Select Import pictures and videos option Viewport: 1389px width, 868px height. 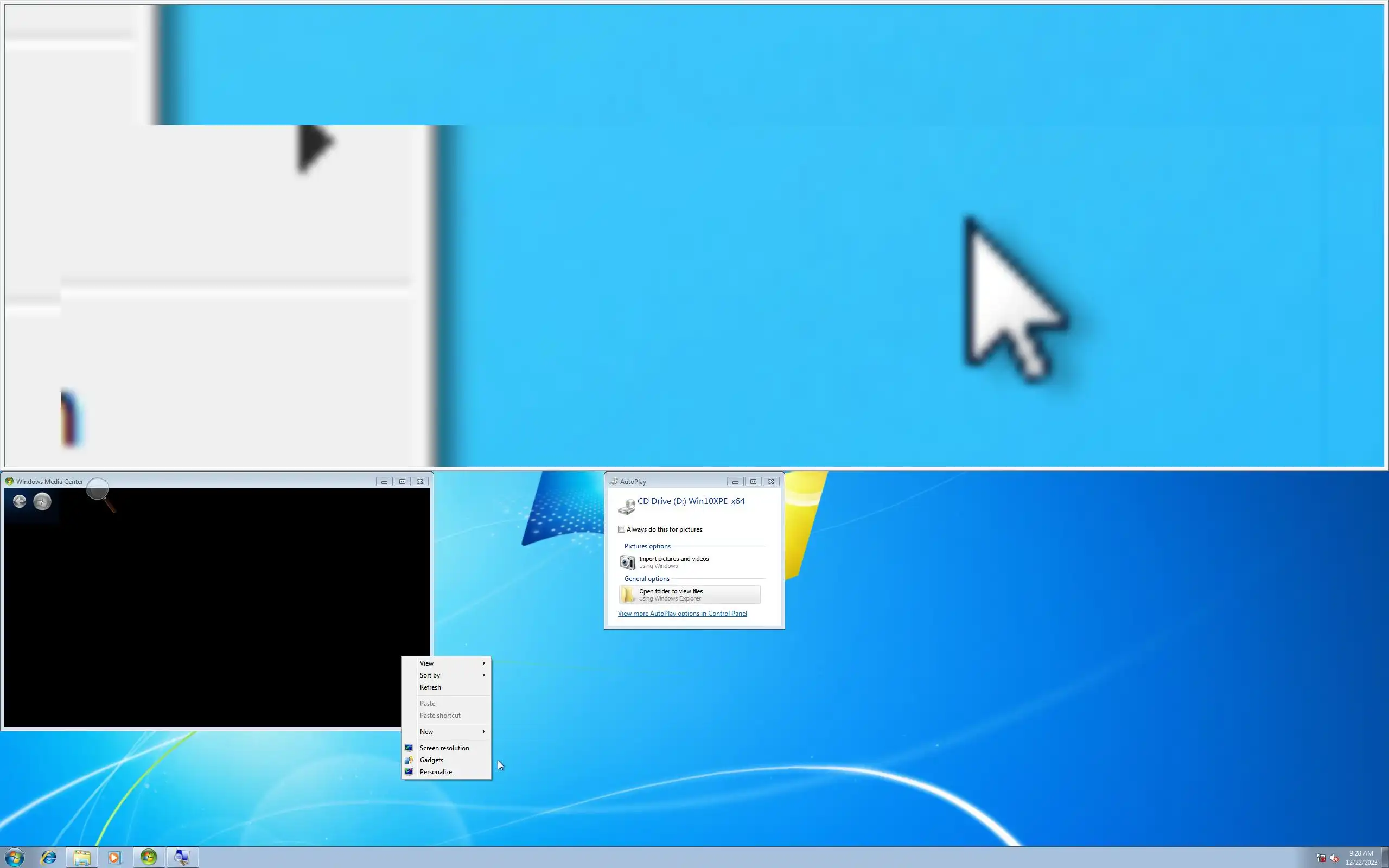pyautogui.click(x=674, y=561)
